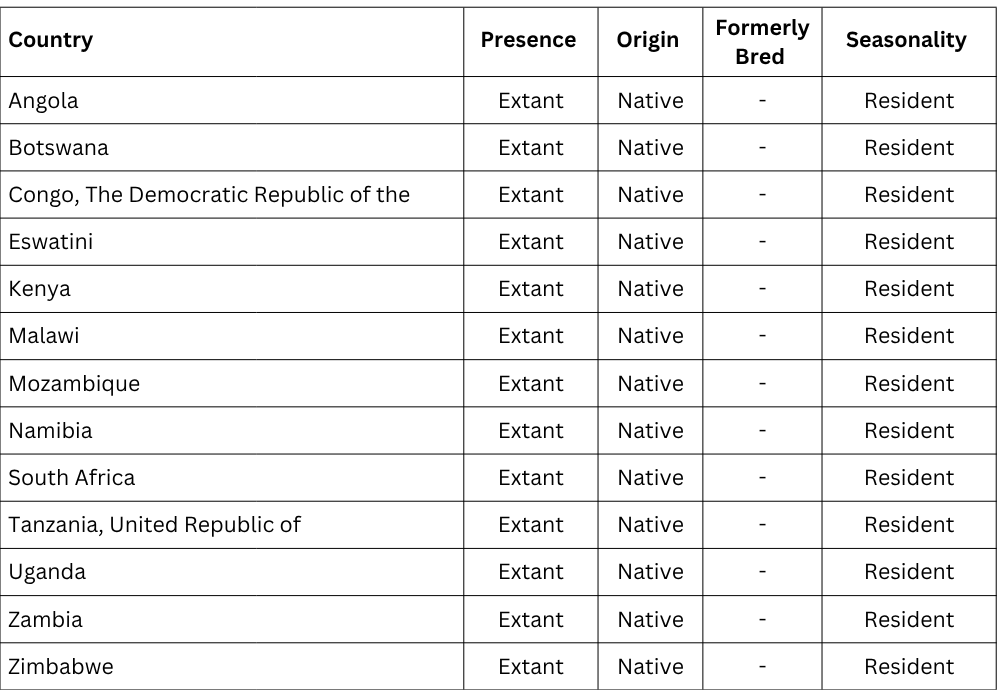Select the Zambia country cell
Viewport: 1000px width, 690px height.
pyautogui.click(x=46, y=619)
